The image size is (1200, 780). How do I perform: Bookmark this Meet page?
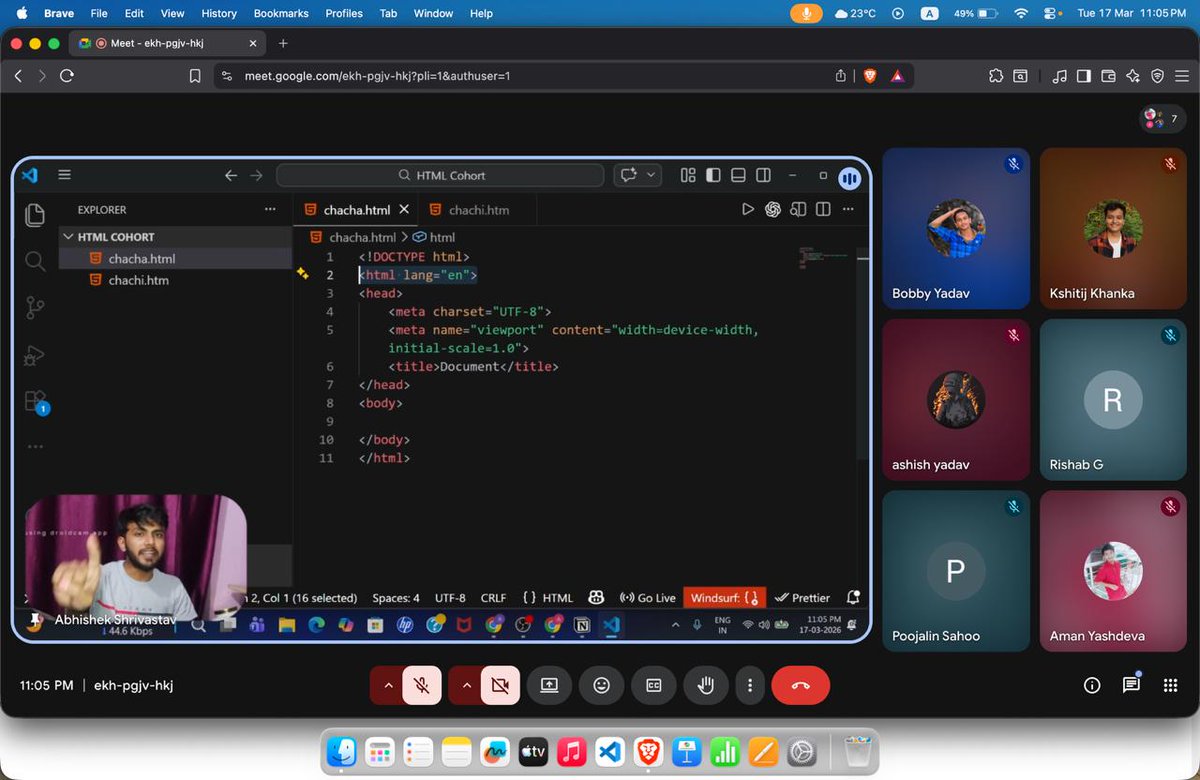[195, 76]
